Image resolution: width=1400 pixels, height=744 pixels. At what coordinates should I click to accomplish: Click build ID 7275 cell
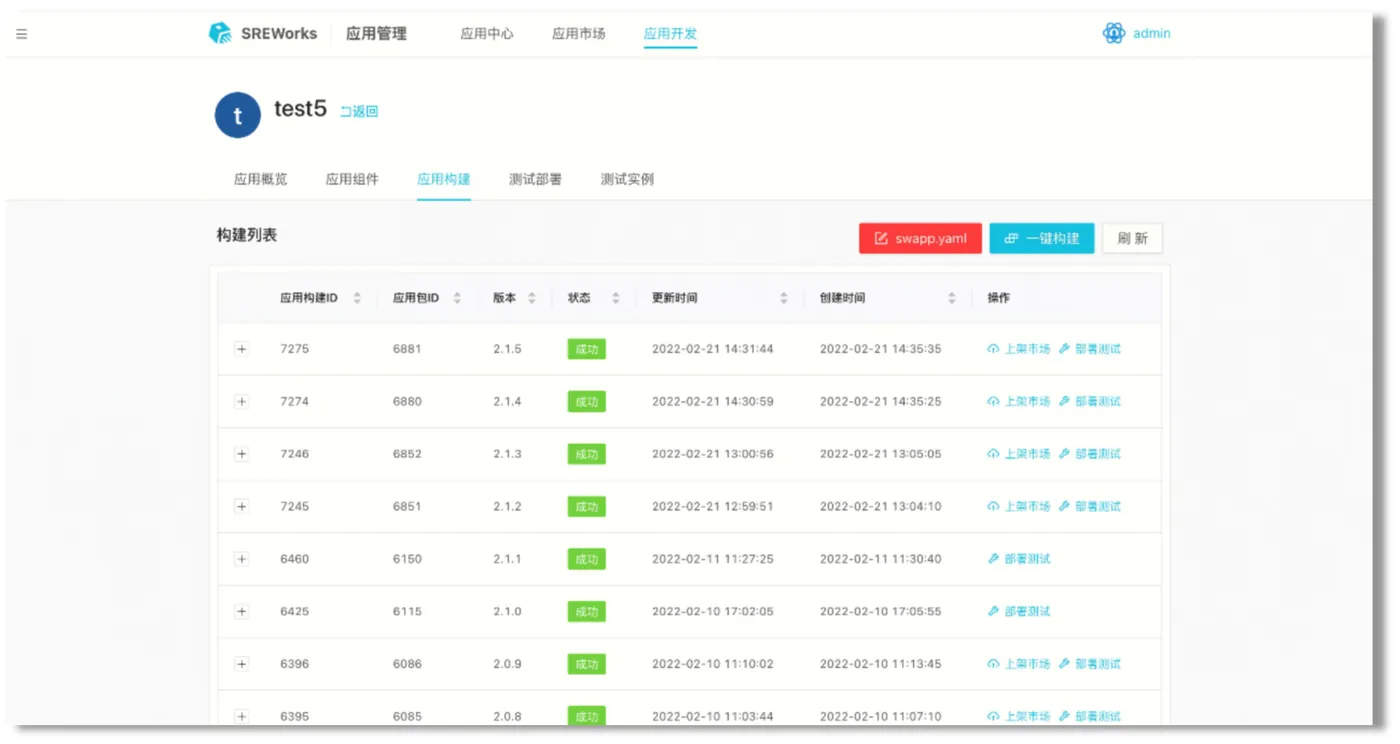[x=294, y=349]
